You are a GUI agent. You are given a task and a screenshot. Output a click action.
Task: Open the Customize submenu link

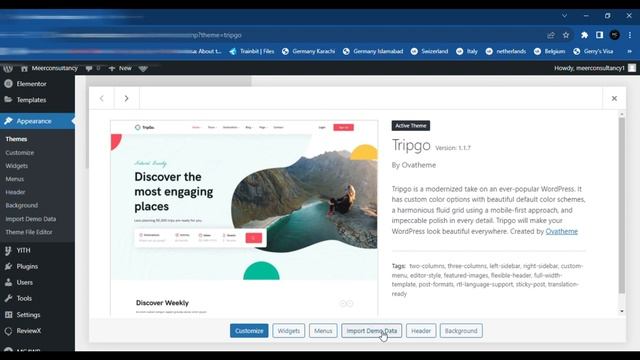(20, 152)
